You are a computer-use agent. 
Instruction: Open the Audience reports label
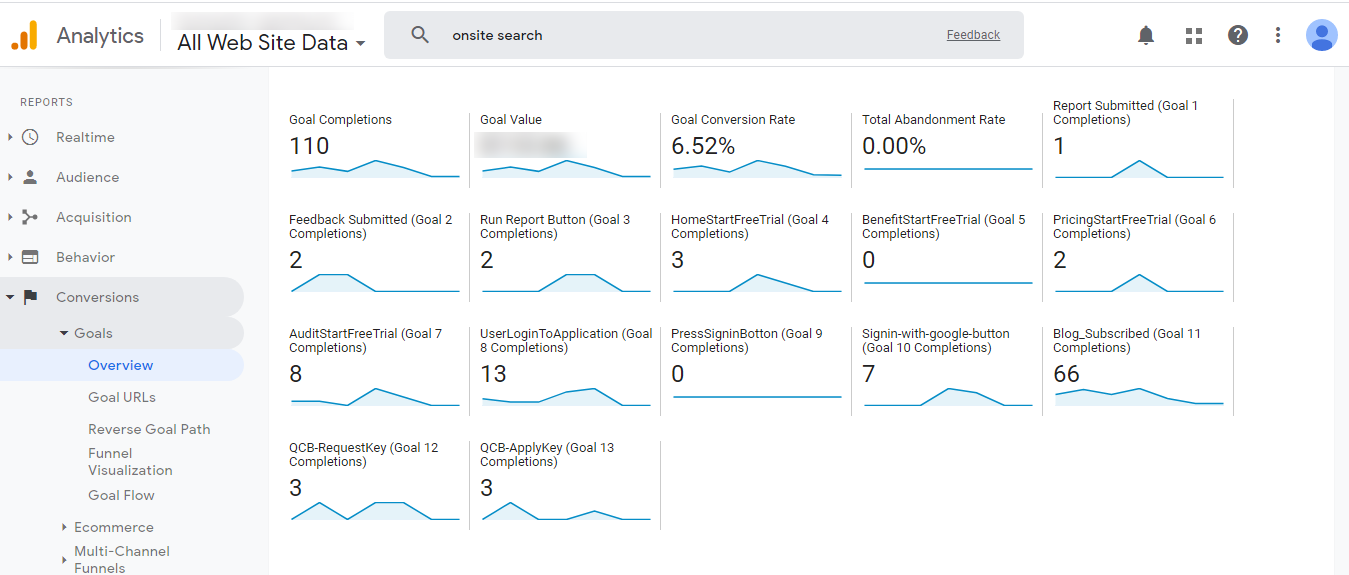coord(87,177)
